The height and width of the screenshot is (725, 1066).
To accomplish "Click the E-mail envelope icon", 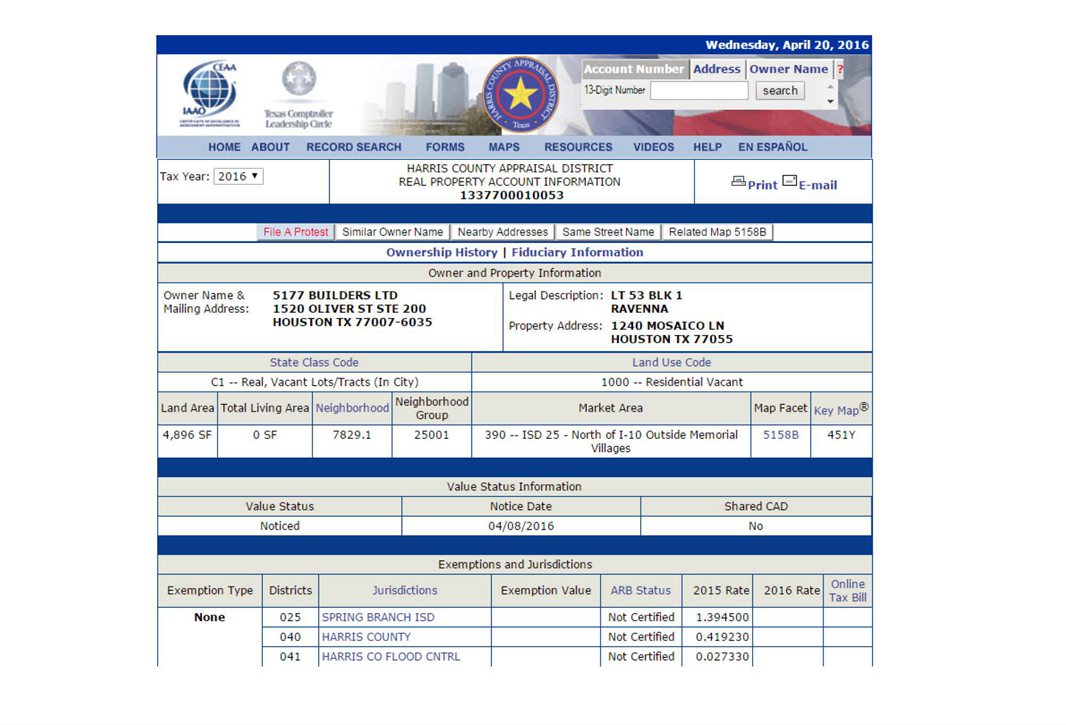I will [x=789, y=182].
